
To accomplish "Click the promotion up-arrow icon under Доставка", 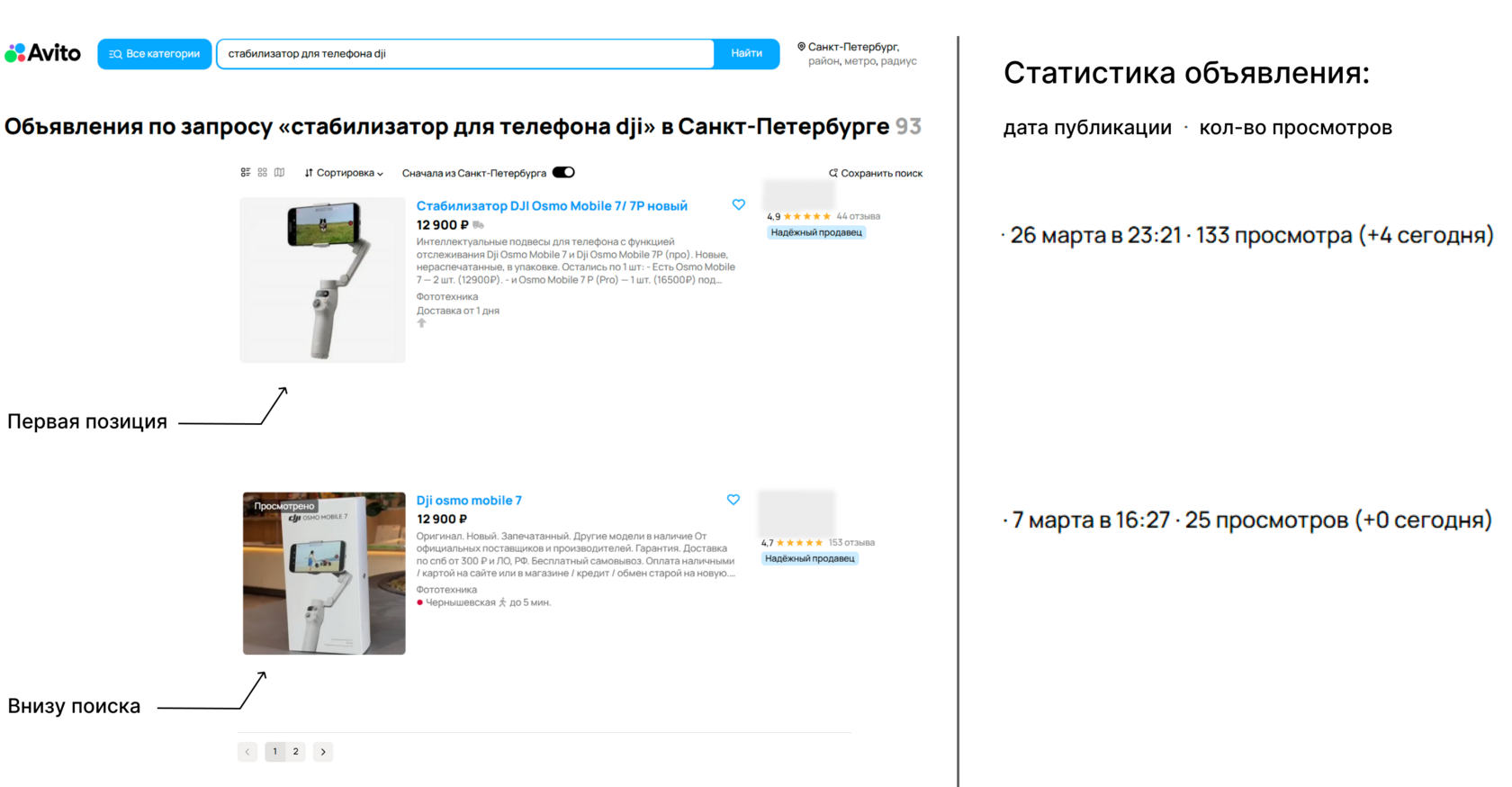I will point(421,323).
